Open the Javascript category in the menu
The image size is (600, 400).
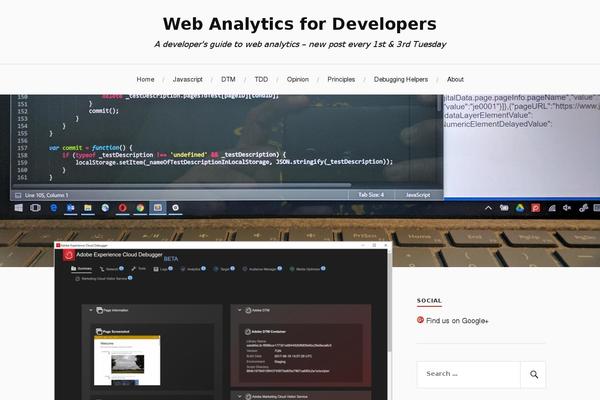pyautogui.click(x=188, y=79)
